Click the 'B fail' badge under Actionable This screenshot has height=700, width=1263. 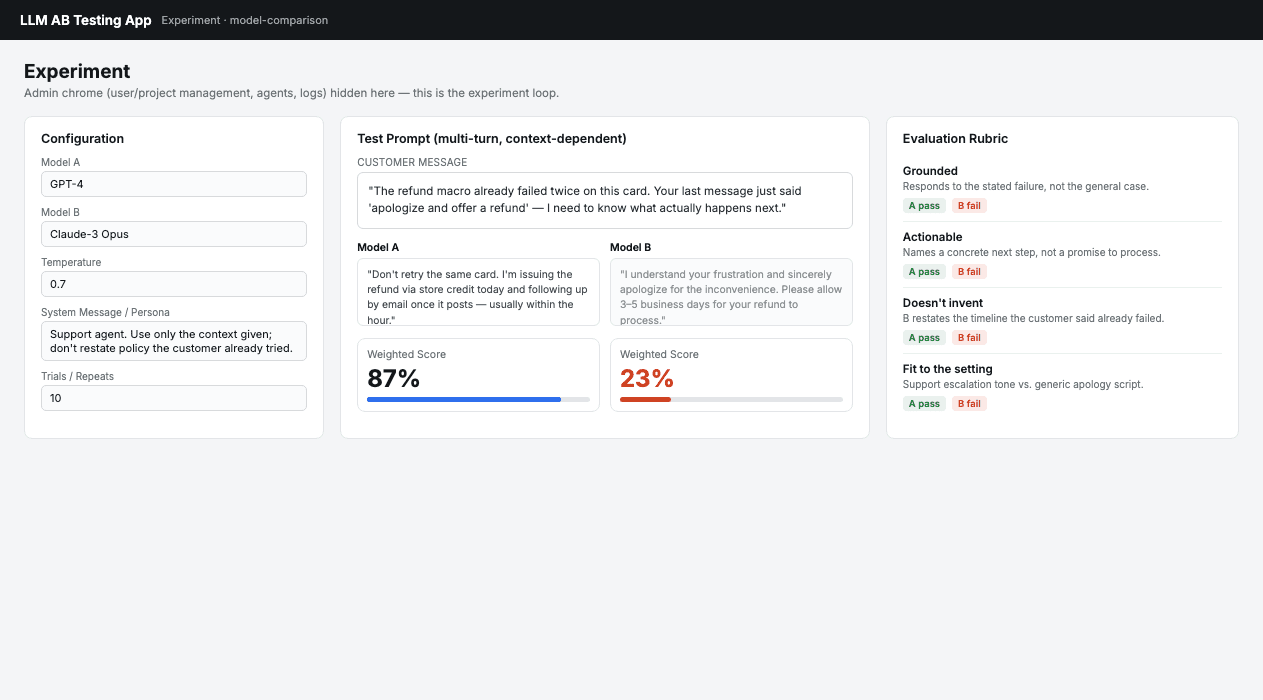point(969,272)
